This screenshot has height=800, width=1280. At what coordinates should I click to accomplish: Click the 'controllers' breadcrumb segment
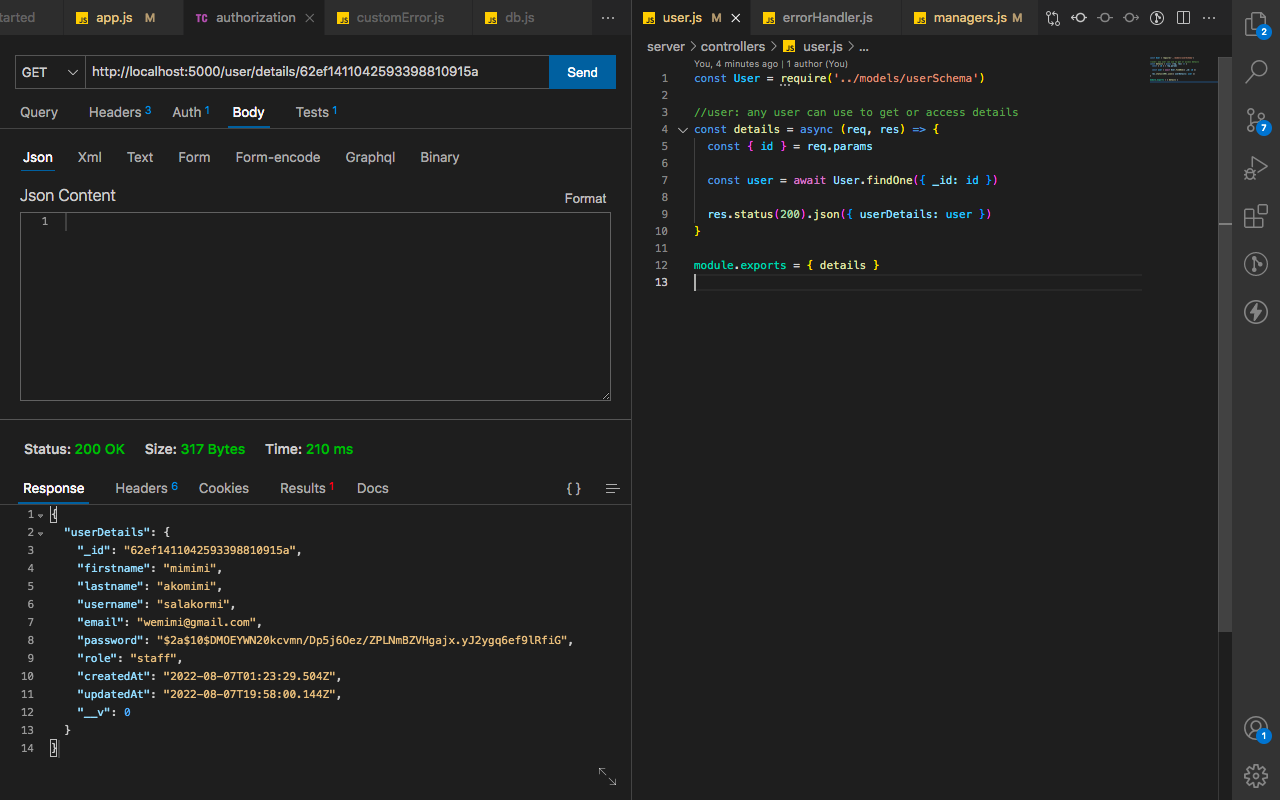[733, 47]
